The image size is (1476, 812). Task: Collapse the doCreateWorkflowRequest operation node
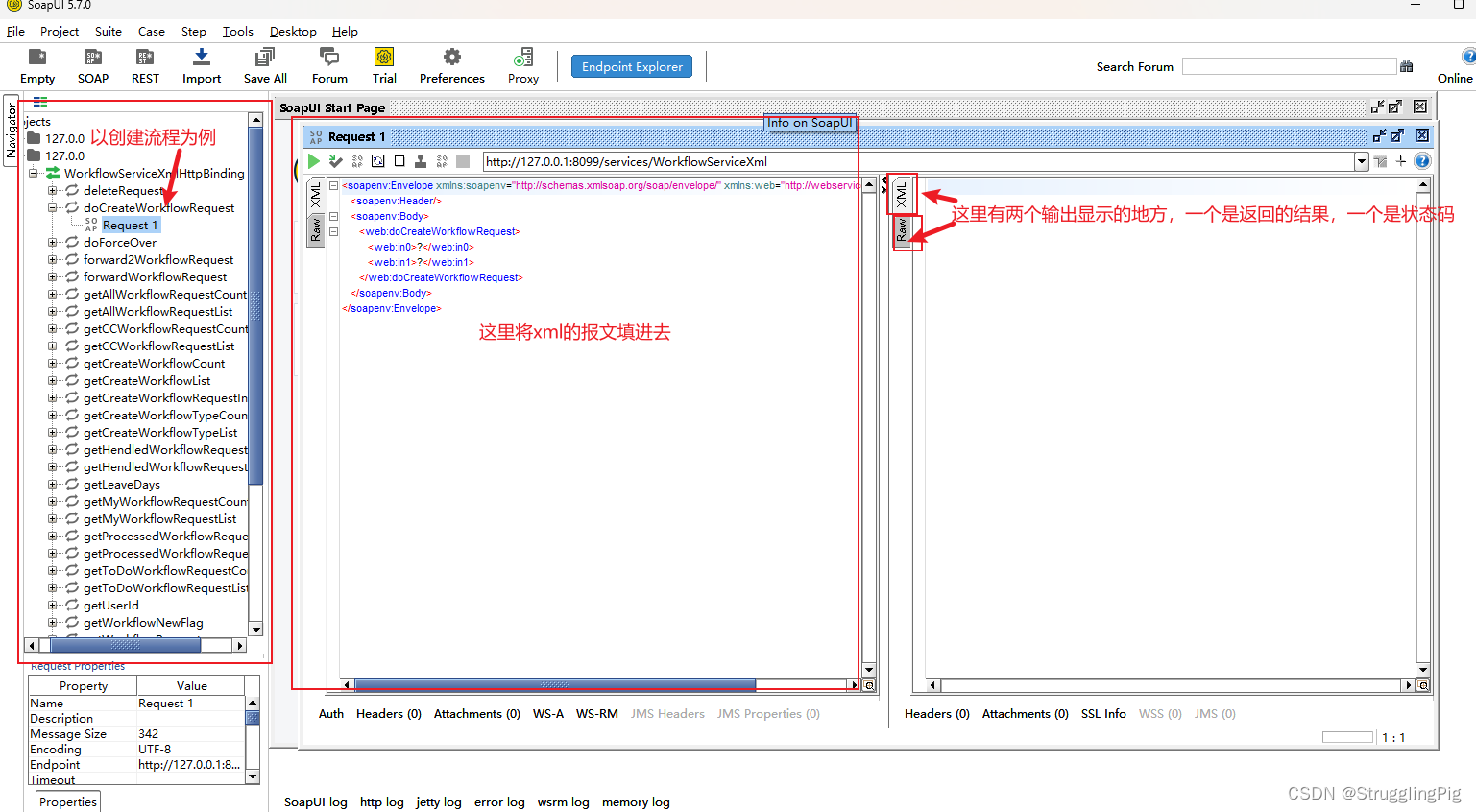coord(53,208)
